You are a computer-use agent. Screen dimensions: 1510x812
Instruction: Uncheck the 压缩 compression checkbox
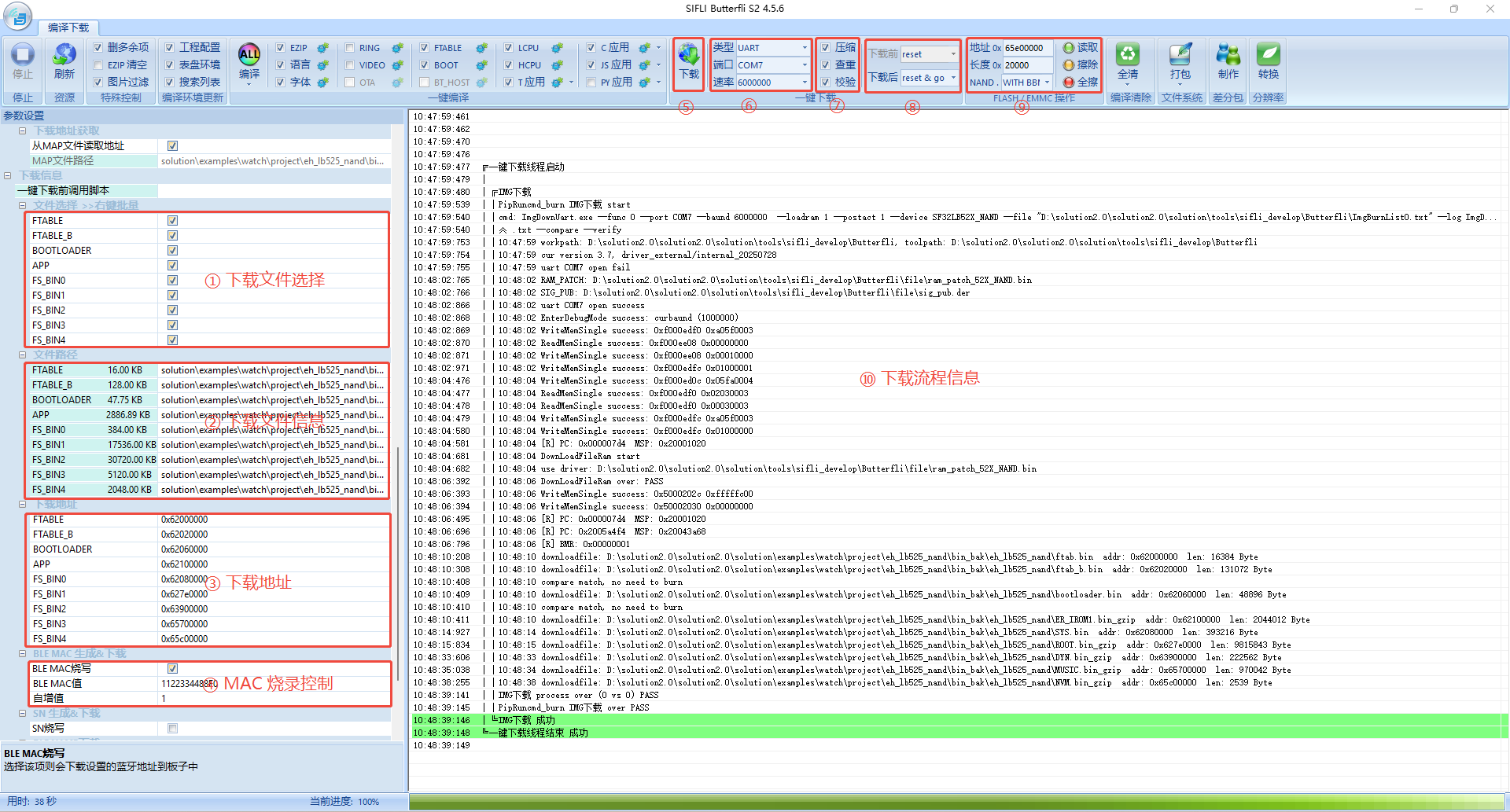pyautogui.click(x=826, y=48)
